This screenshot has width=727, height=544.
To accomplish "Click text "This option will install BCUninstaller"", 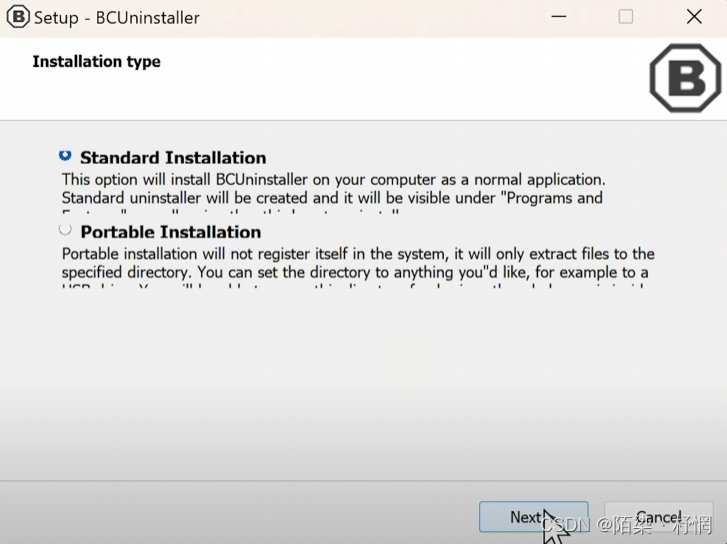I will click(x=185, y=179).
